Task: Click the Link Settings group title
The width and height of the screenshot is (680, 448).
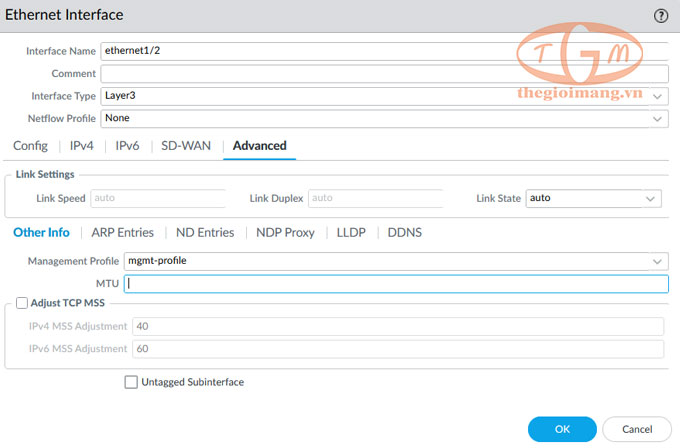Action: click(45, 174)
